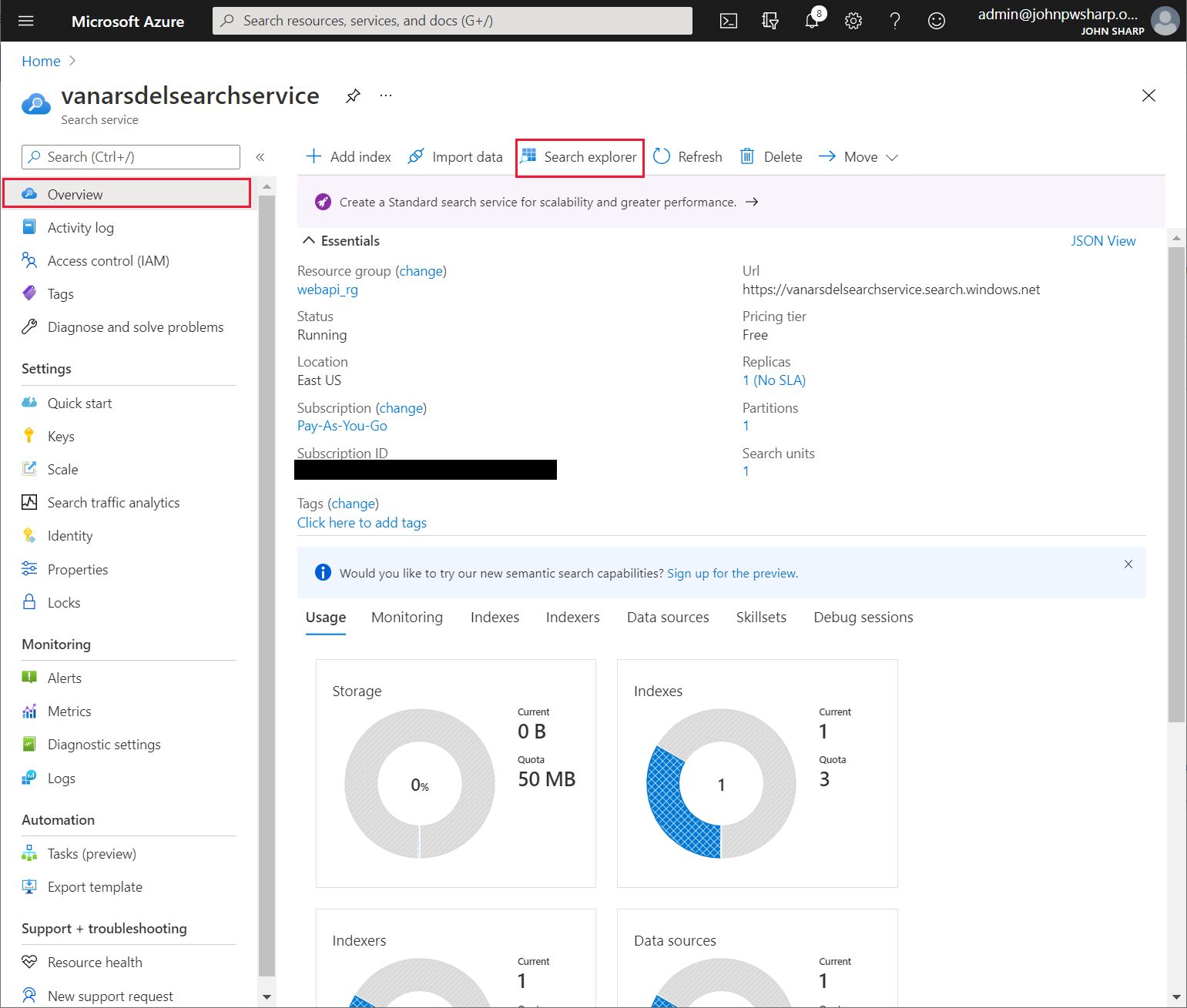Click Delete in toolbar
Screen dimensions: 1187x1008
pyautogui.click(x=771, y=157)
